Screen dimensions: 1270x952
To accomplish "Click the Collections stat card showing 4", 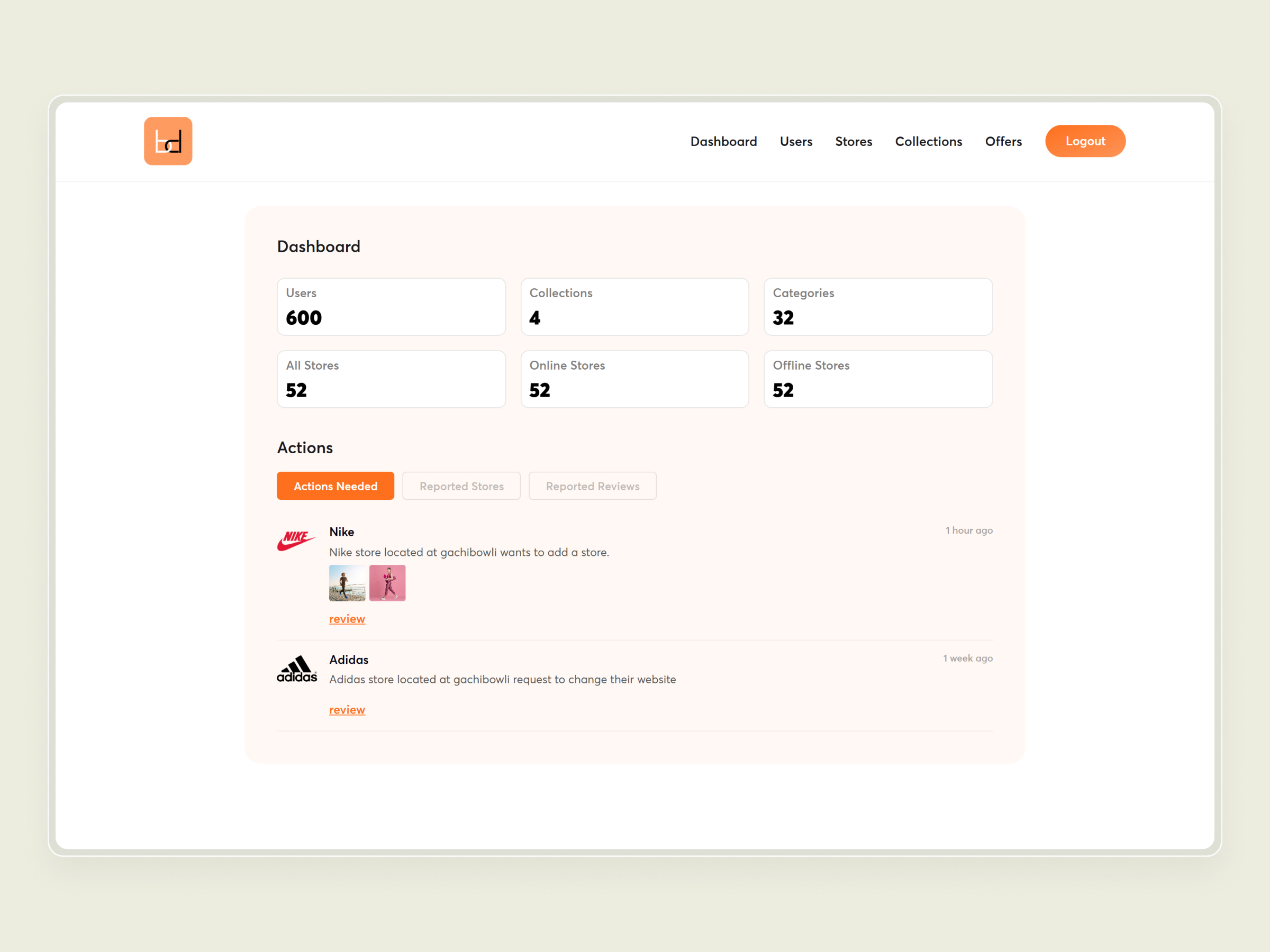I will 634,306.
